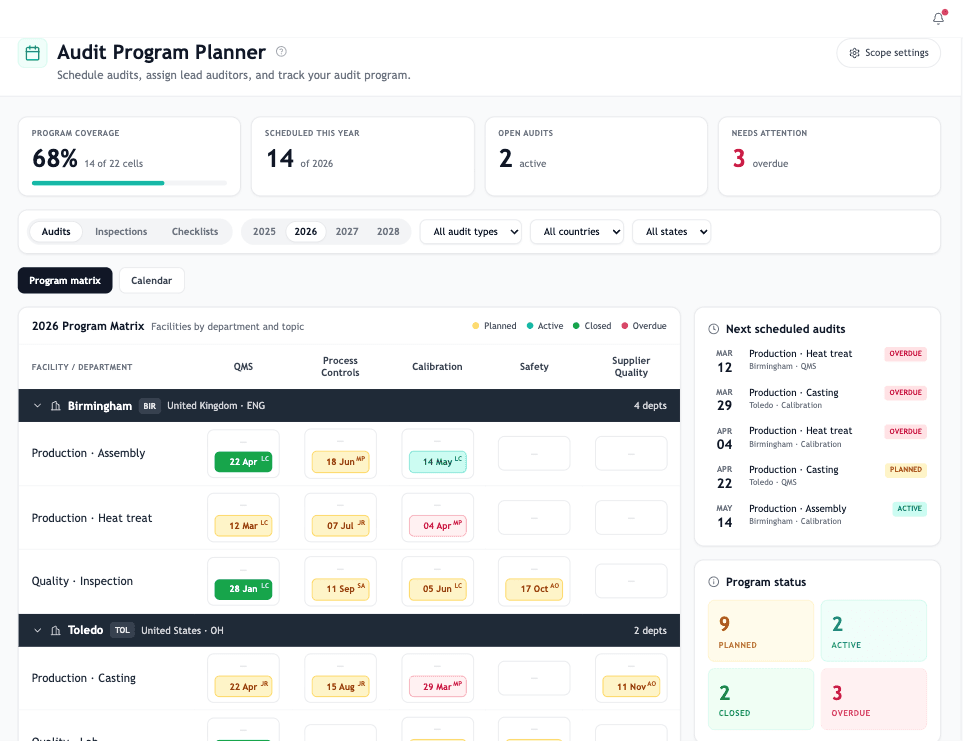Open the 12 Mar QMS audit chip
Viewport: 963px width, 741px height.
243,526
